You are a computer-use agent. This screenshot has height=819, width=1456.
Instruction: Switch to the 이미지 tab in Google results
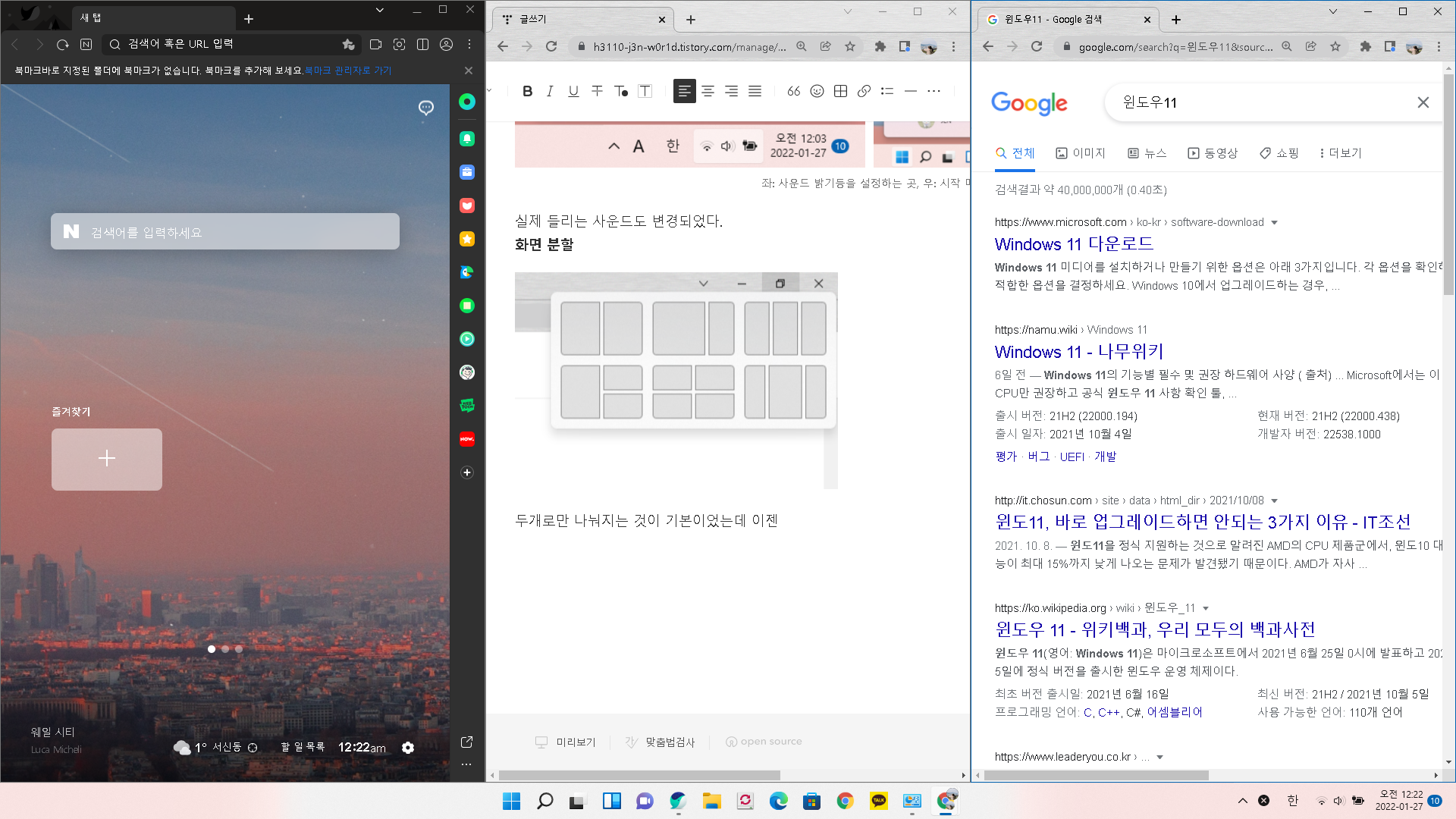1081,153
